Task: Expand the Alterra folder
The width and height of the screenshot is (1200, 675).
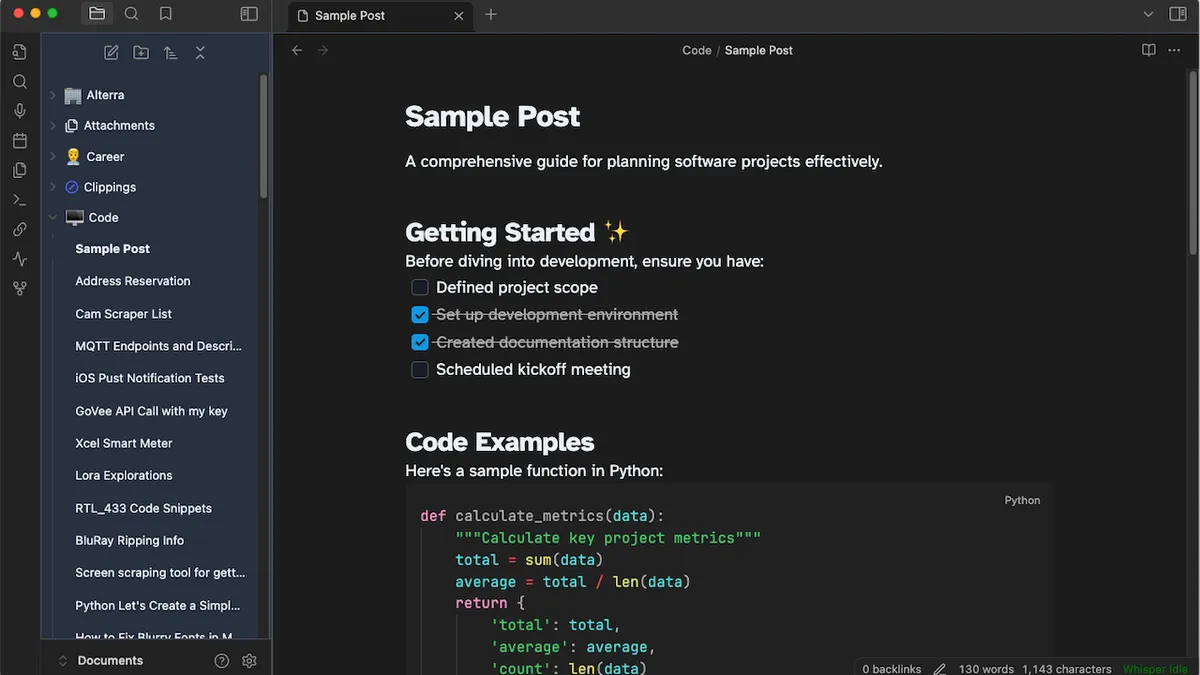Action: [53, 95]
